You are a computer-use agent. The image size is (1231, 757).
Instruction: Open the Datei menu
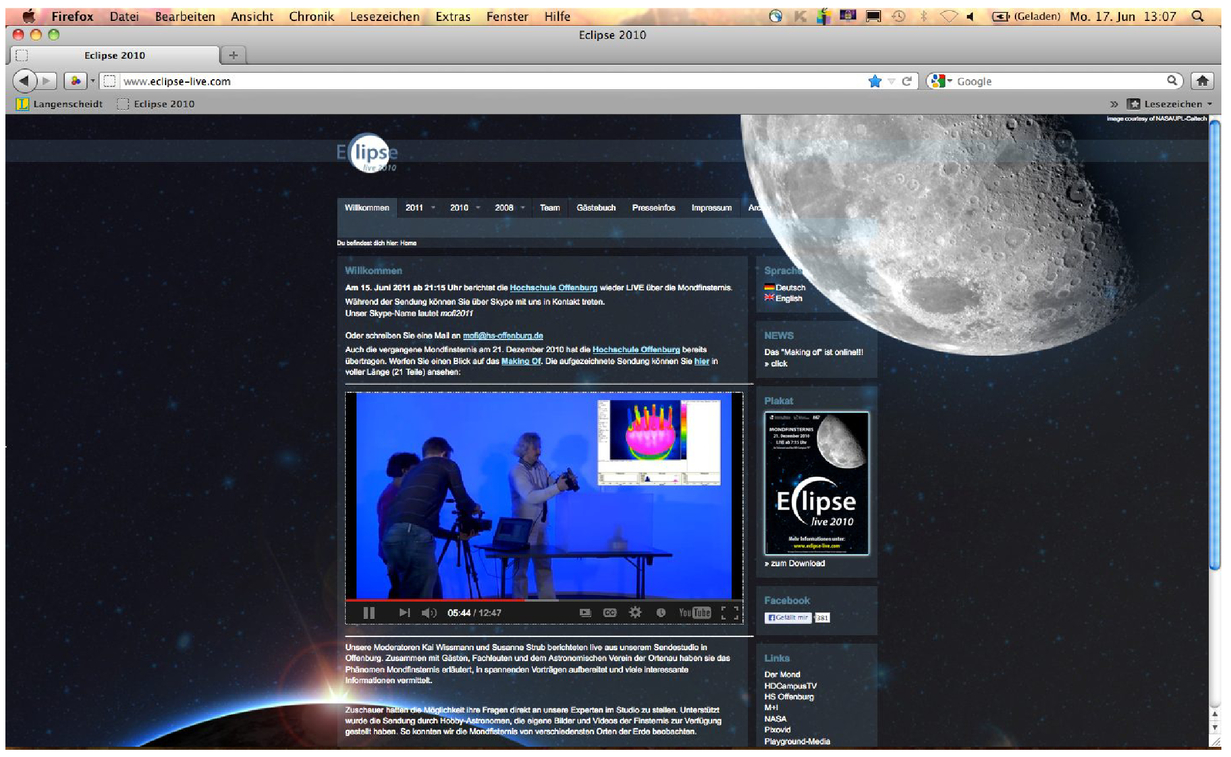125,16
